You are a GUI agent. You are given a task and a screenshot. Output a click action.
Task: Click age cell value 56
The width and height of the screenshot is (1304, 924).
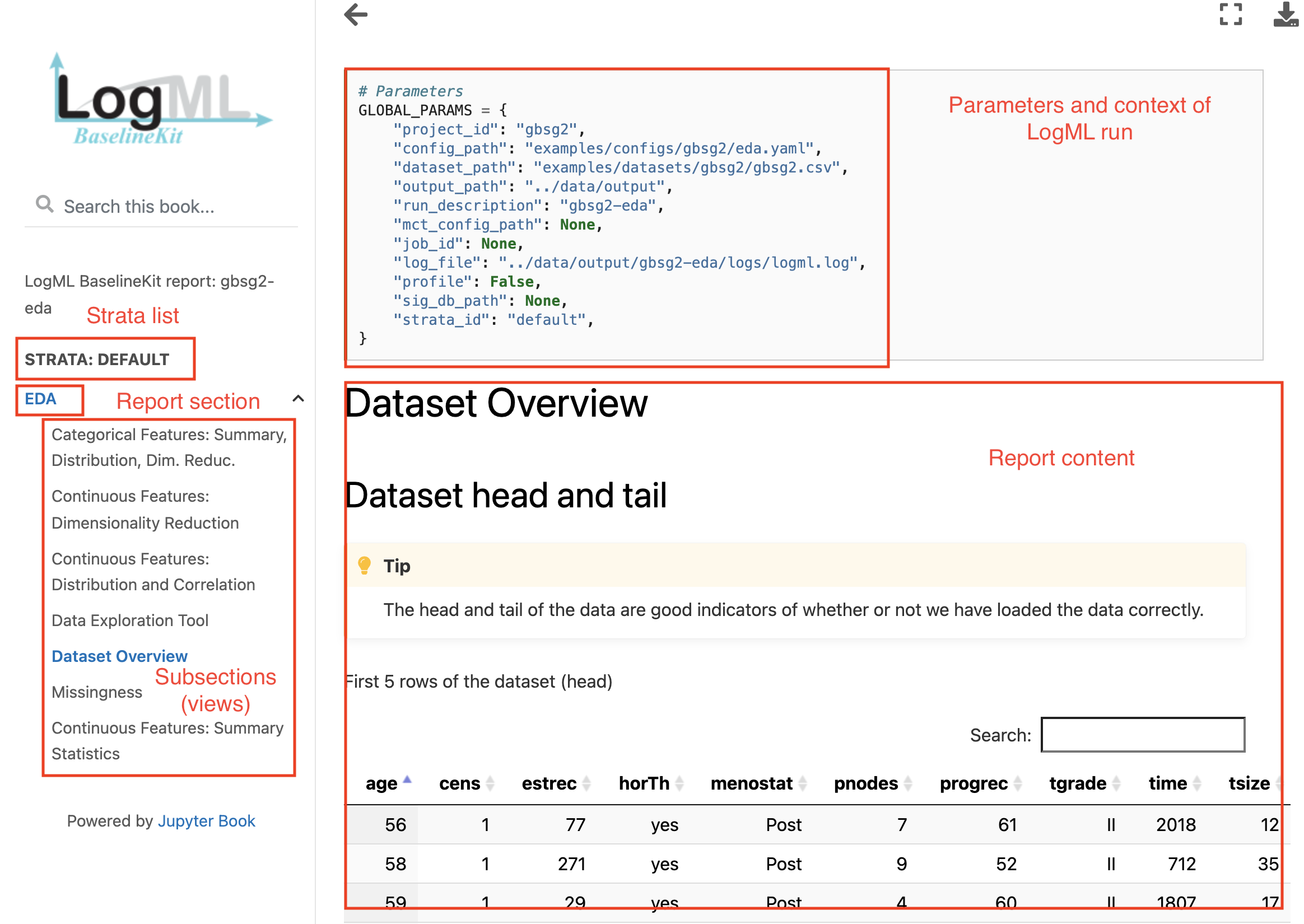[395, 824]
